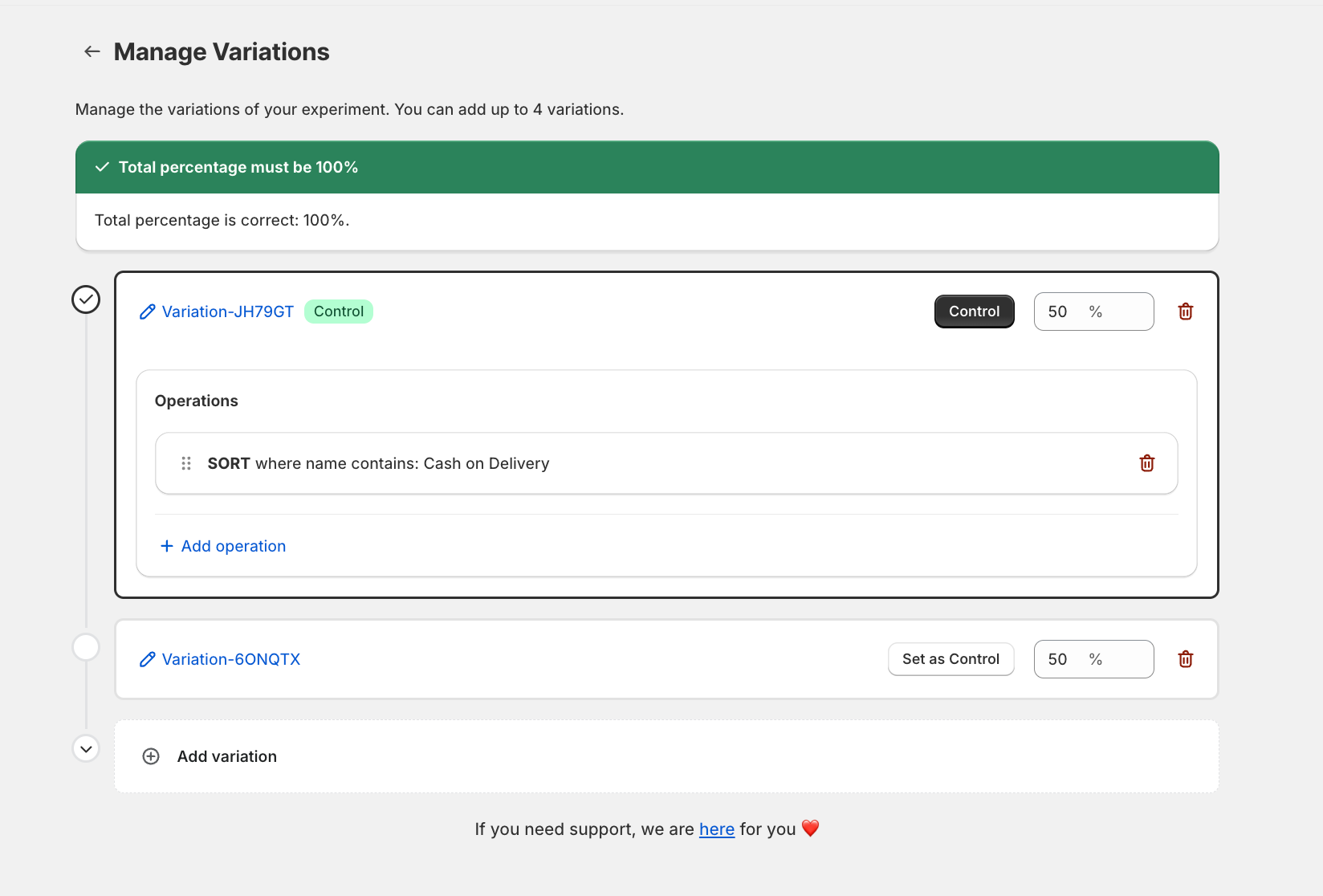Delete Variation-JH79GT using its trash icon
This screenshot has width=1323, height=896.
point(1185,312)
